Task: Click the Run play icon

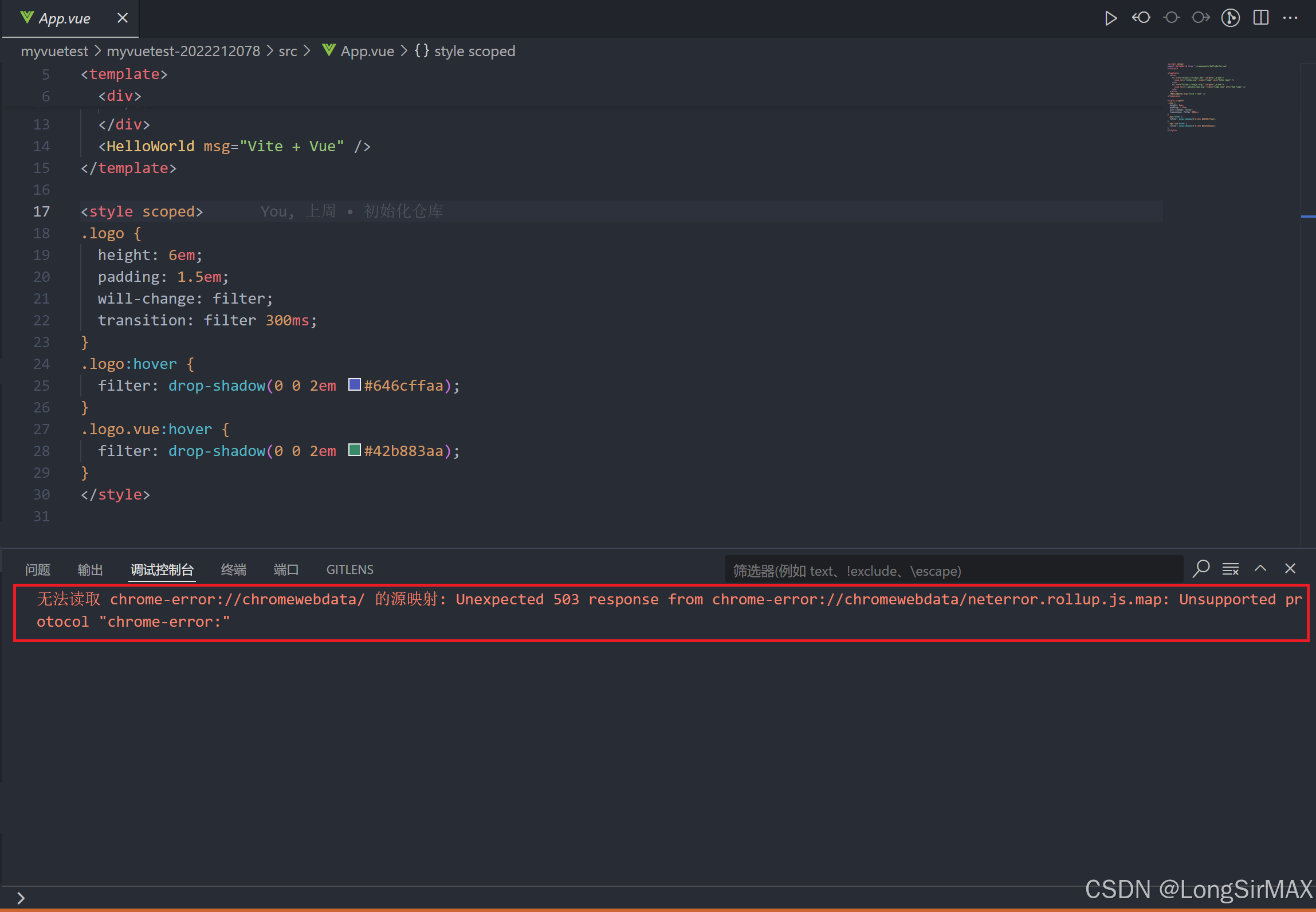Action: click(x=1110, y=18)
